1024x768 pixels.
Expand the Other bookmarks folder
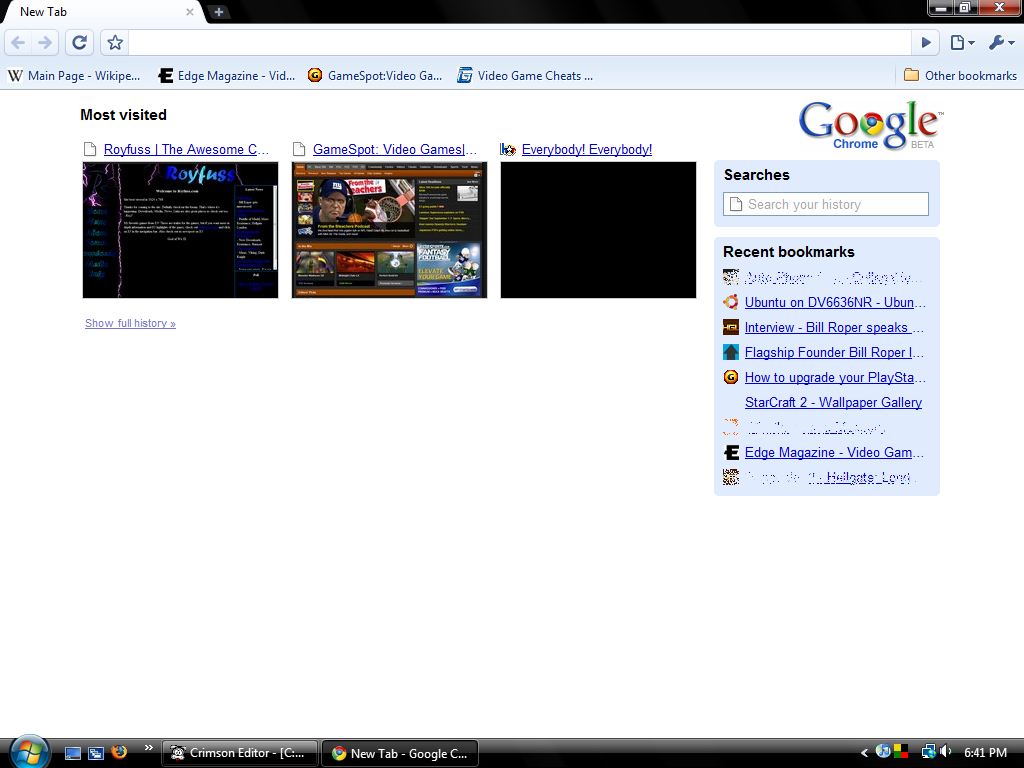[960, 75]
